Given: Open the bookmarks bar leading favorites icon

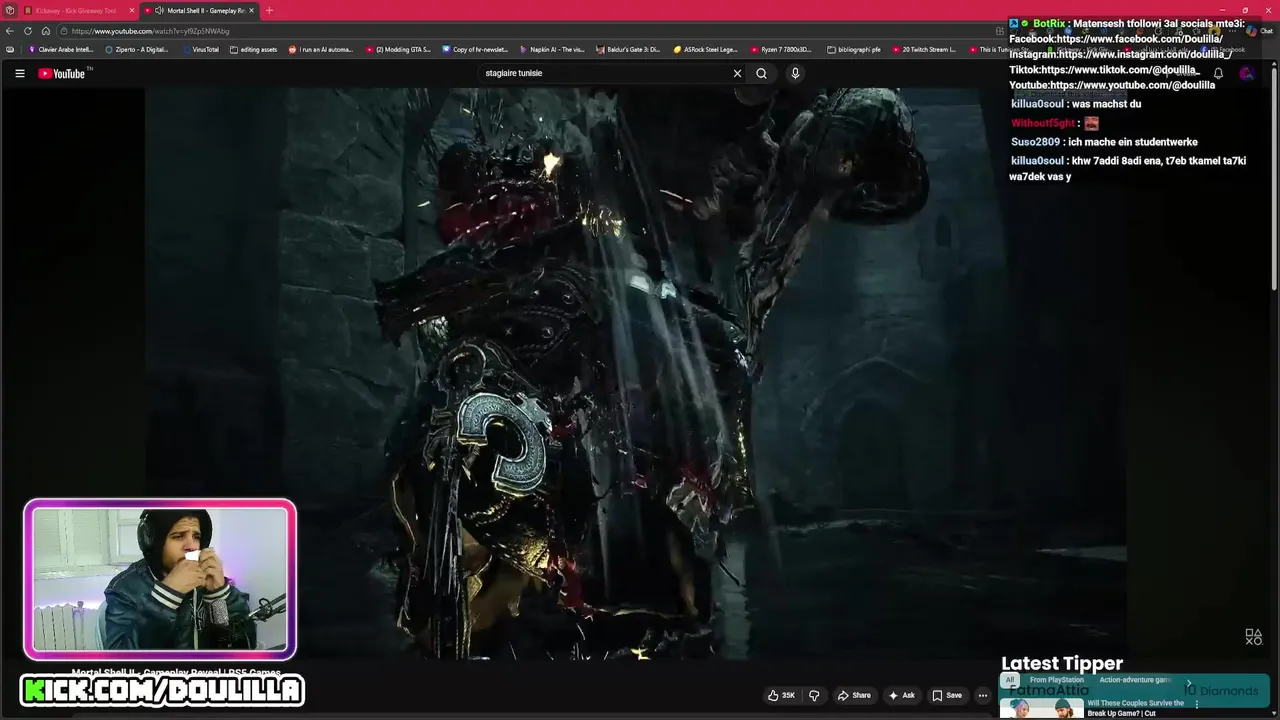Looking at the screenshot, I should click(x=10, y=49).
